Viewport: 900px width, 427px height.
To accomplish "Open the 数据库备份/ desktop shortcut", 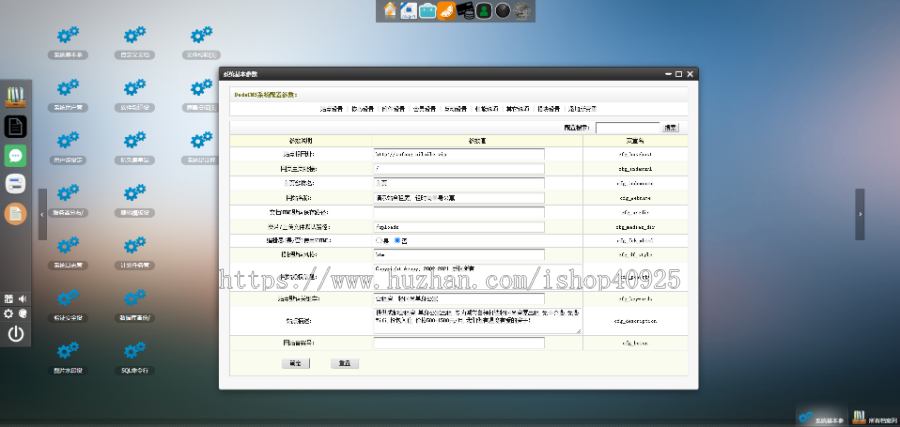I will (135, 306).
